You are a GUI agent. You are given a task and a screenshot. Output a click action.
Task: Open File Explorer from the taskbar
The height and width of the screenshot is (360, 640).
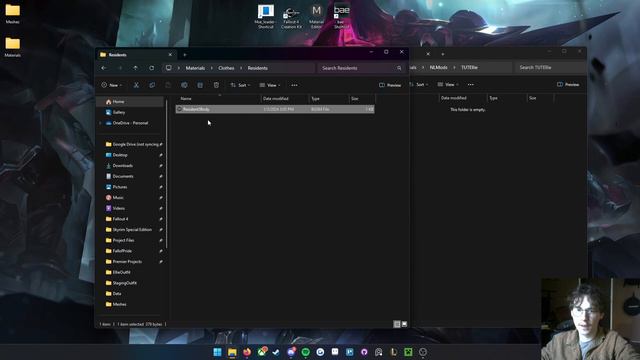232,352
